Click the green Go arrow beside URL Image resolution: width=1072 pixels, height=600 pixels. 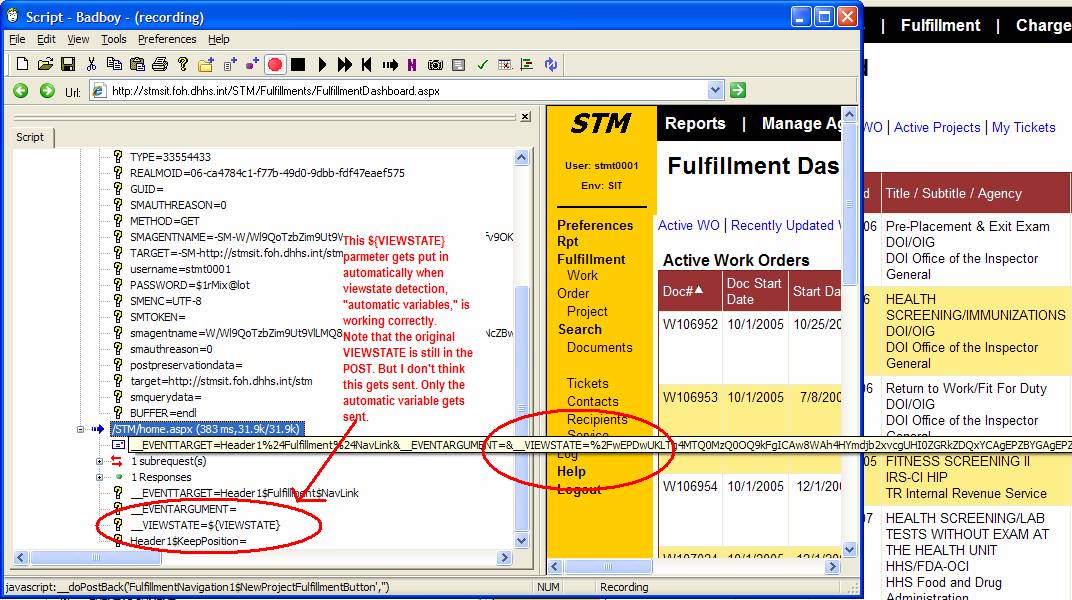tap(737, 91)
